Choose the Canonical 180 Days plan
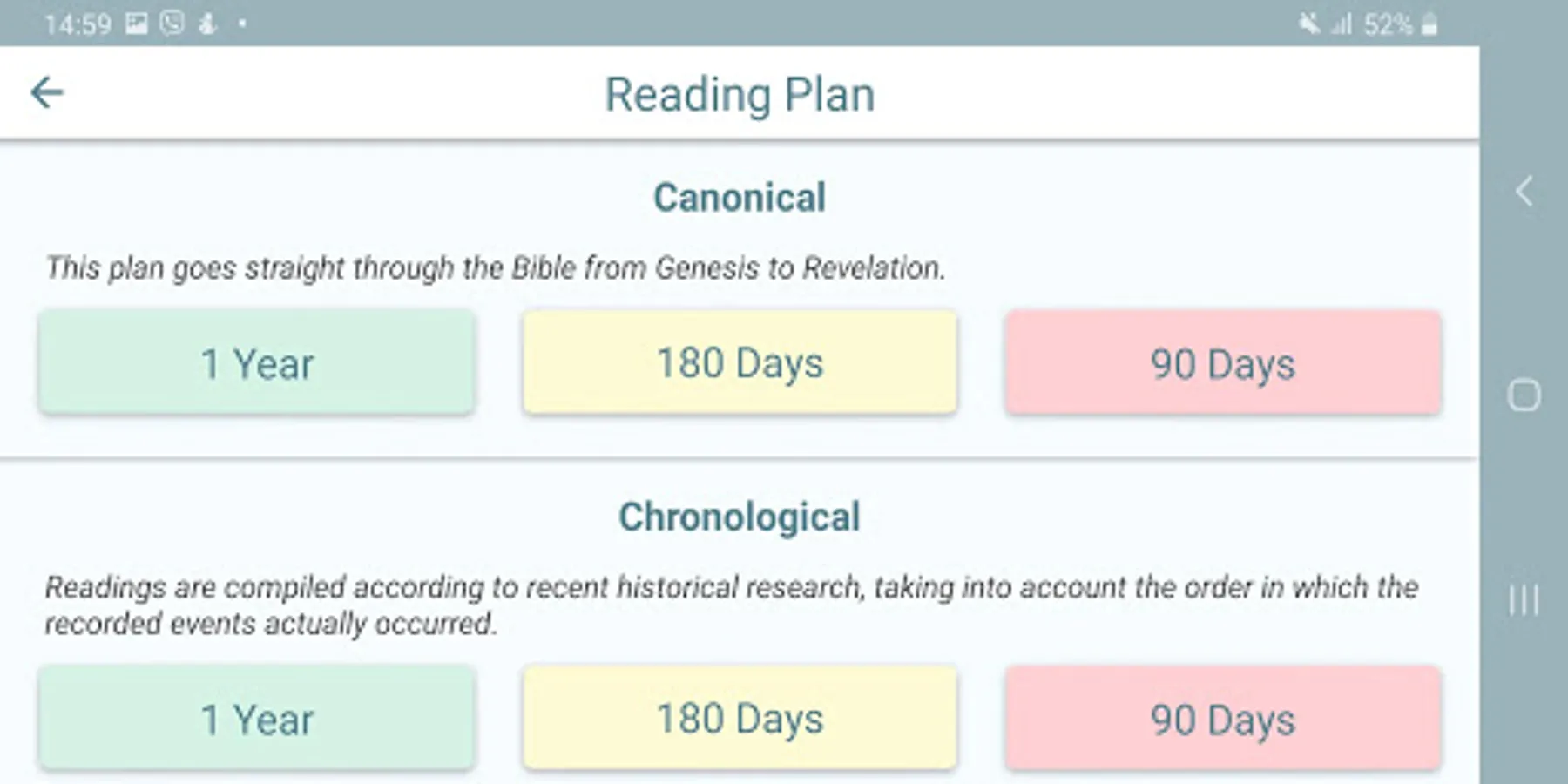Viewport: 1568px width, 784px height. click(x=740, y=362)
